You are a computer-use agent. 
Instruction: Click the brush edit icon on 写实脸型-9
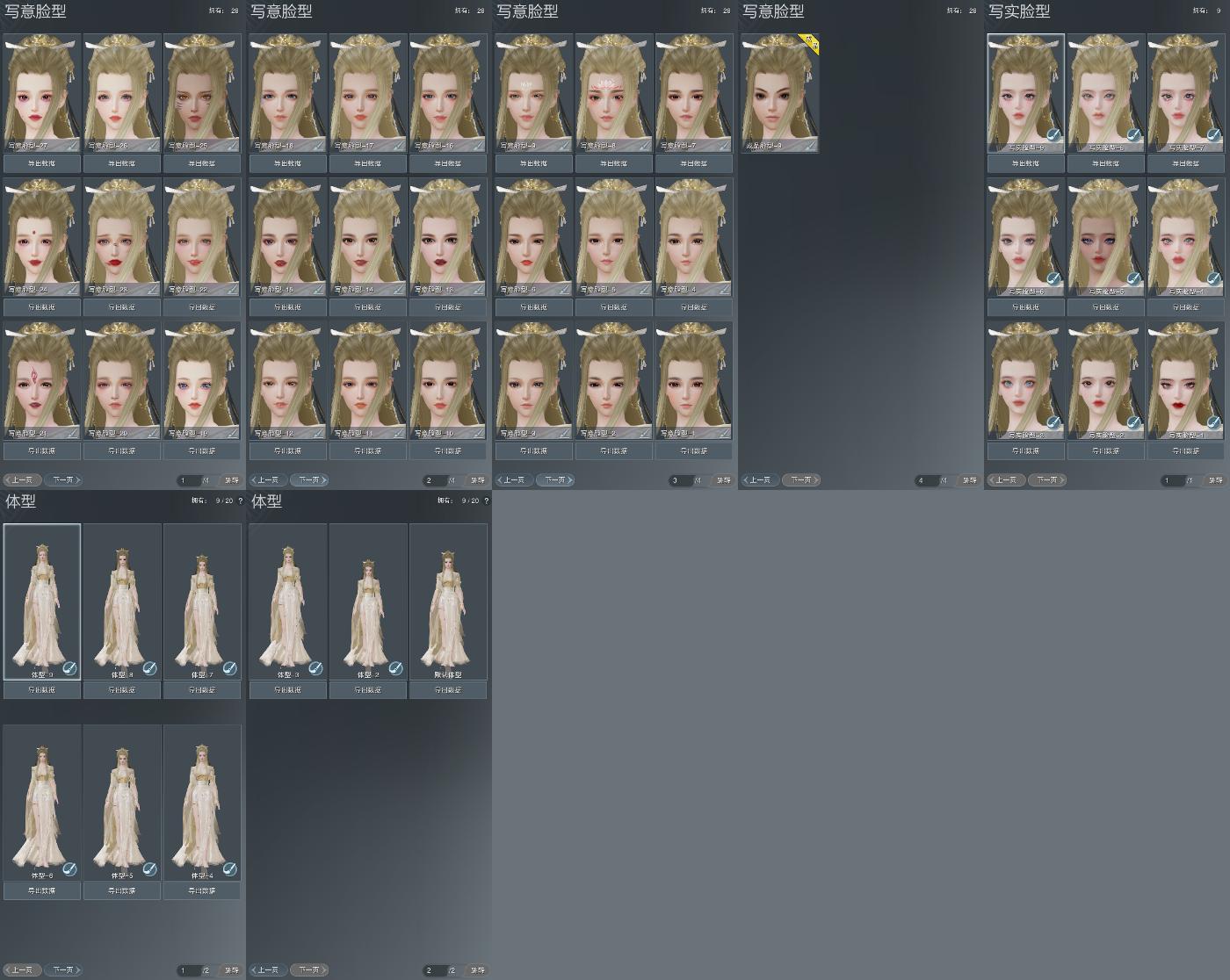[1053, 135]
